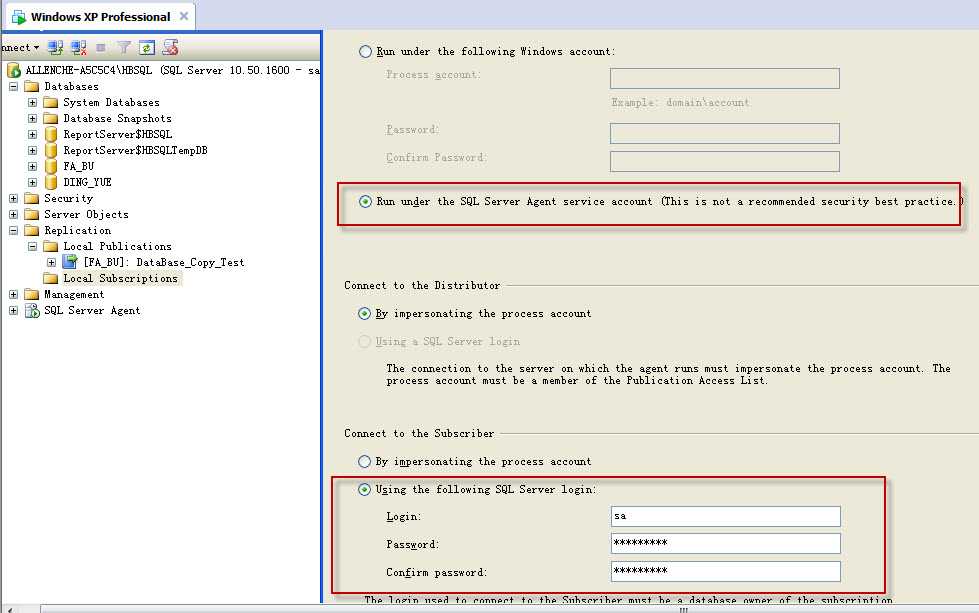Viewport: 979px width, 613px height.
Task: Click the Disconnect server icon
Action: [x=79, y=47]
